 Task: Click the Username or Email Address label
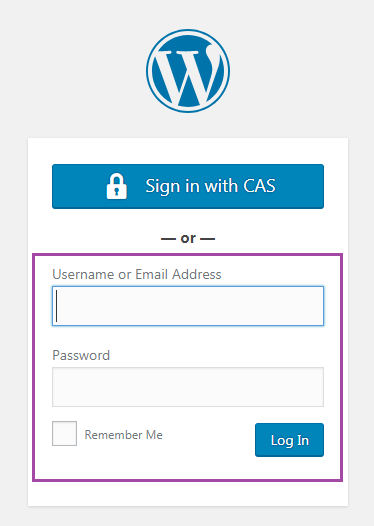point(137,274)
